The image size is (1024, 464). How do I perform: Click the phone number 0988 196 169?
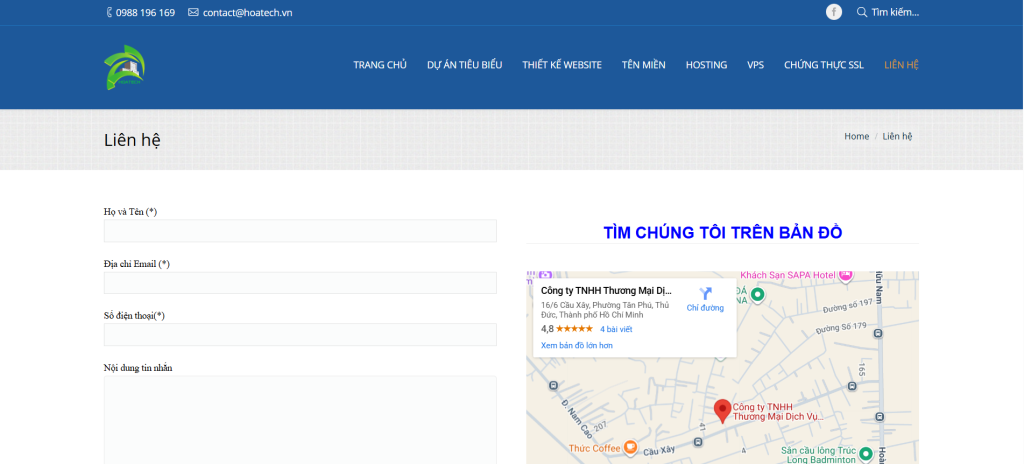click(145, 12)
